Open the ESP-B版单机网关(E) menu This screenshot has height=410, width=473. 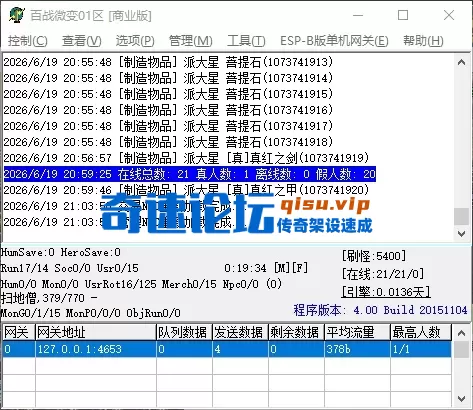pos(334,41)
